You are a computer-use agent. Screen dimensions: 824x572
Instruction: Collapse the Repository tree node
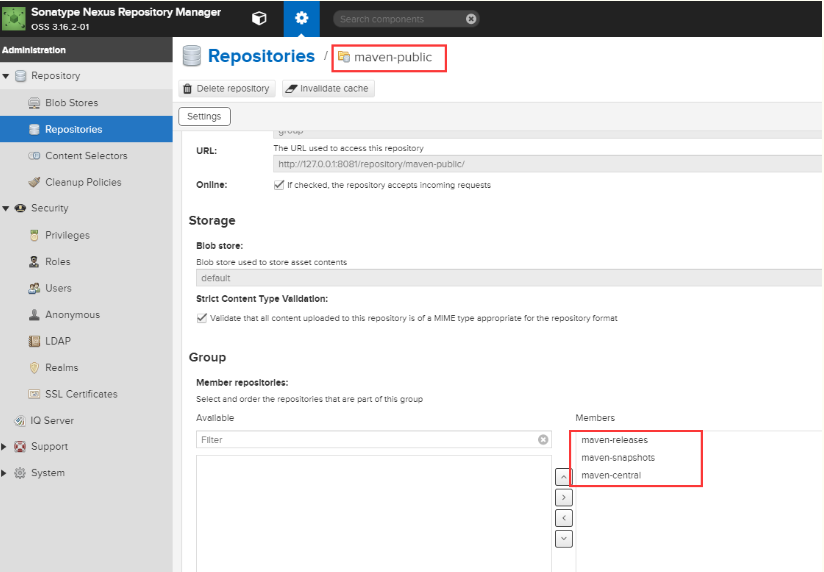click(6, 76)
